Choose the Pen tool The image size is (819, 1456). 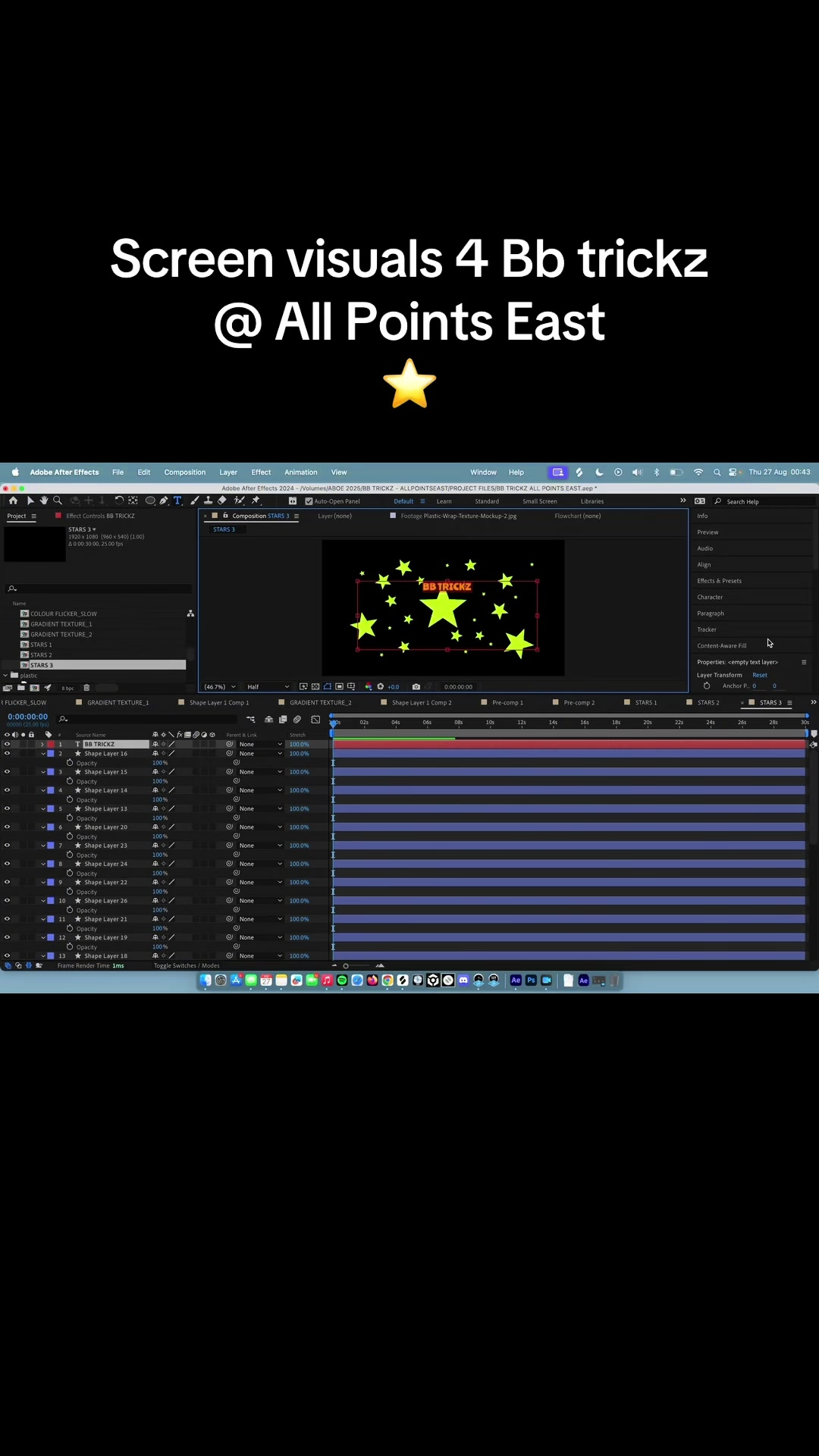point(164,500)
